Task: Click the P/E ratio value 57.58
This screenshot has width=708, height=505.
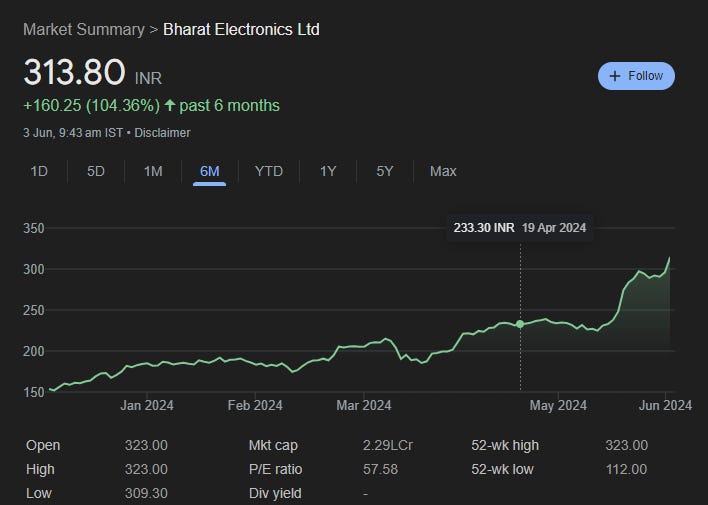Action: click(380, 469)
